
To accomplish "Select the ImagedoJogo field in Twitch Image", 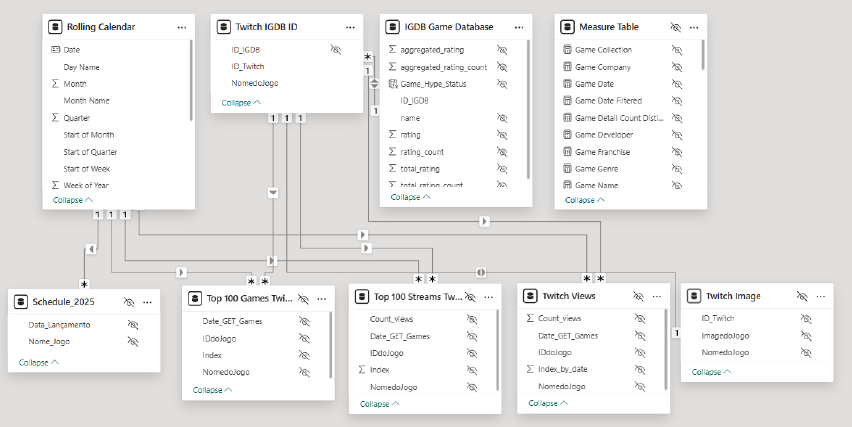I will point(728,336).
